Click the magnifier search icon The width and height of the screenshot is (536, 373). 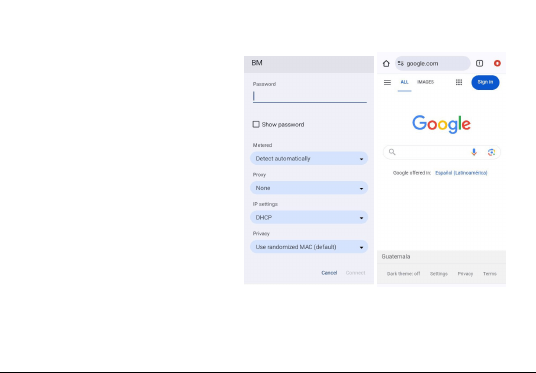392,152
